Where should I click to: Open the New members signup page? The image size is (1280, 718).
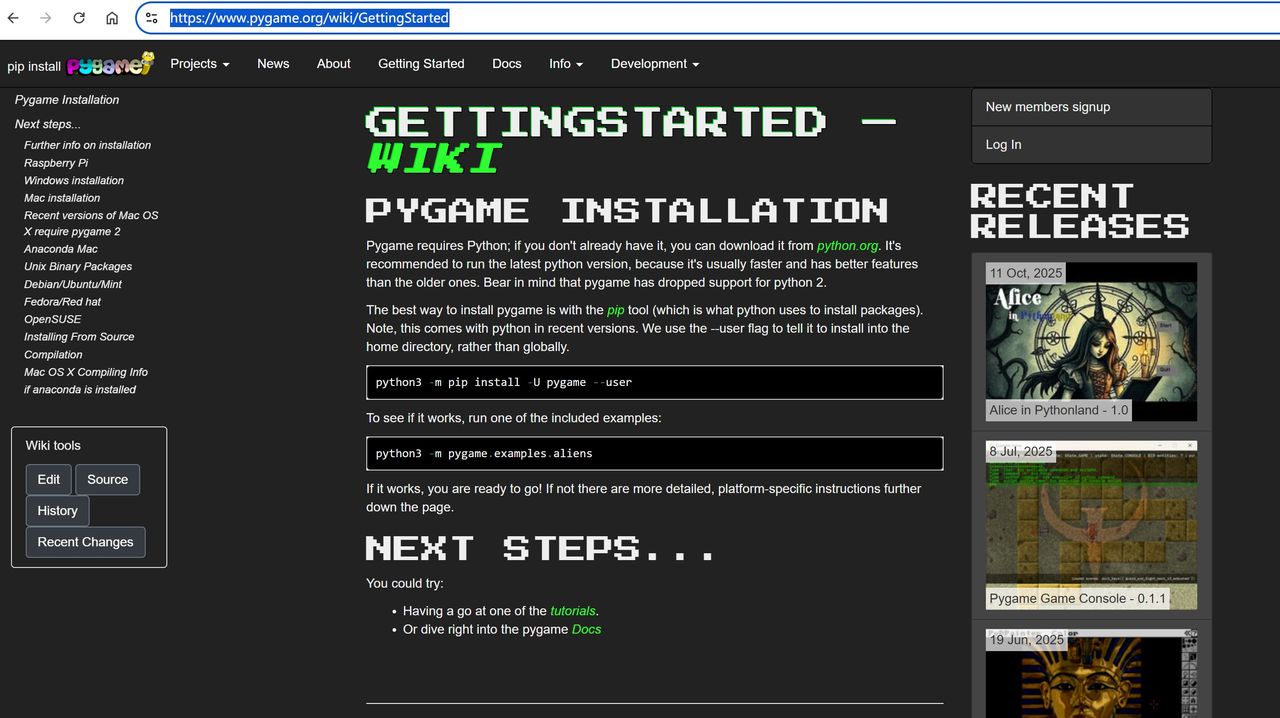click(x=1047, y=107)
